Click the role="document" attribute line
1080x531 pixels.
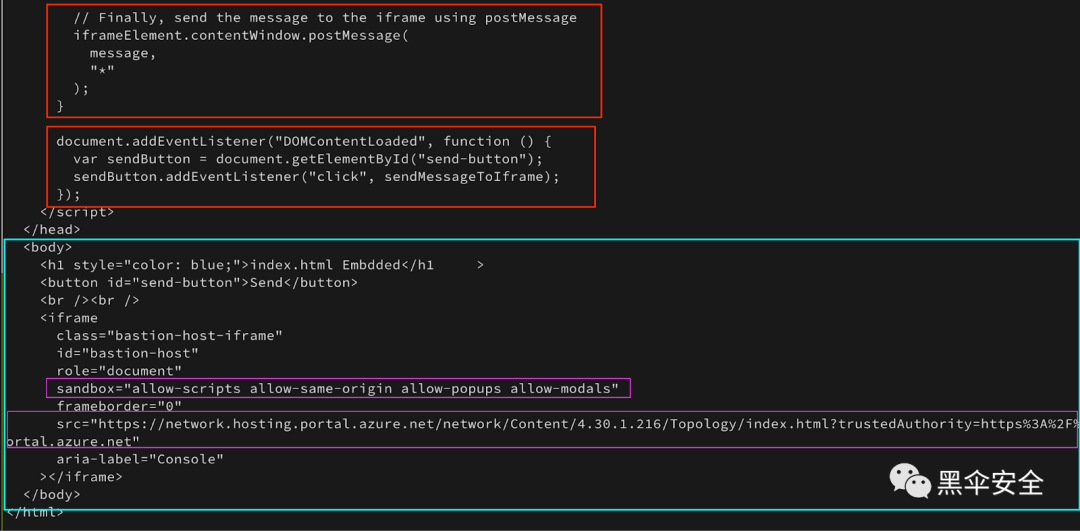tap(118, 371)
